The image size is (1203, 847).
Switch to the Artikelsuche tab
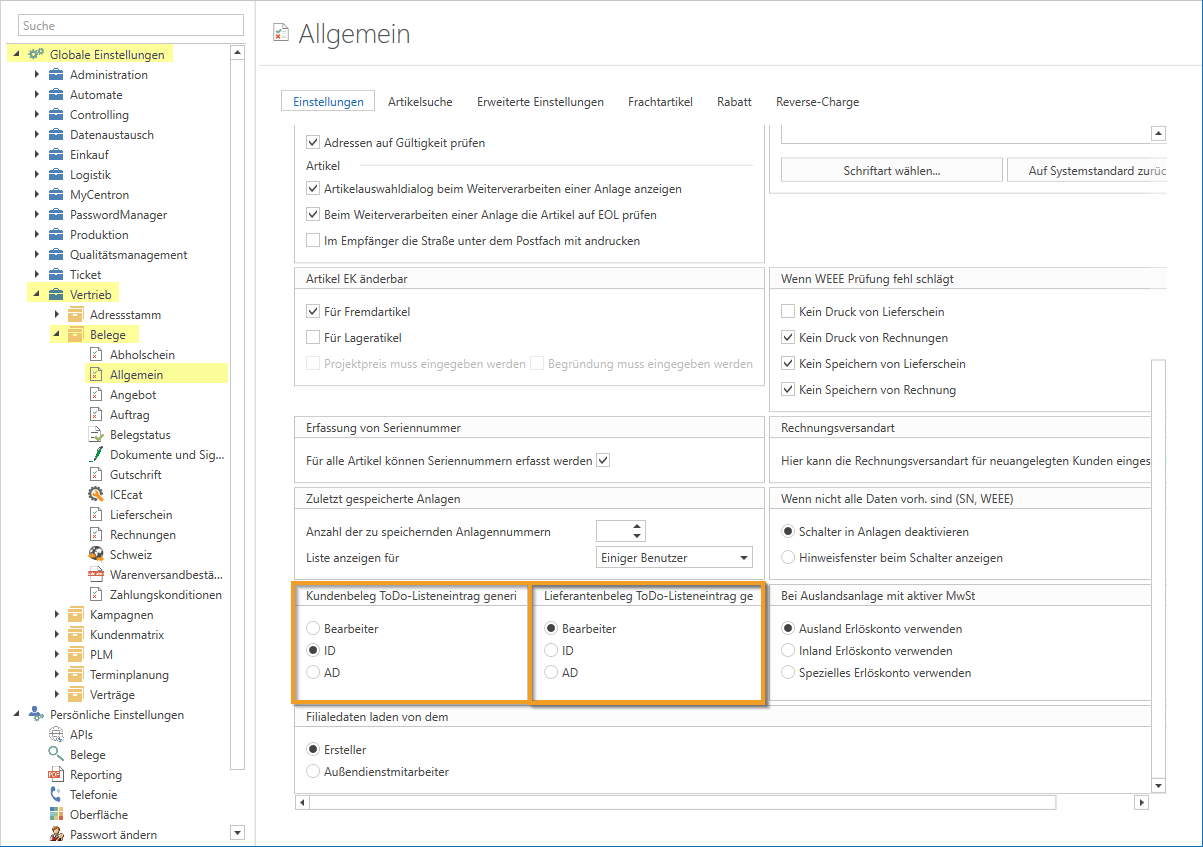(x=420, y=101)
